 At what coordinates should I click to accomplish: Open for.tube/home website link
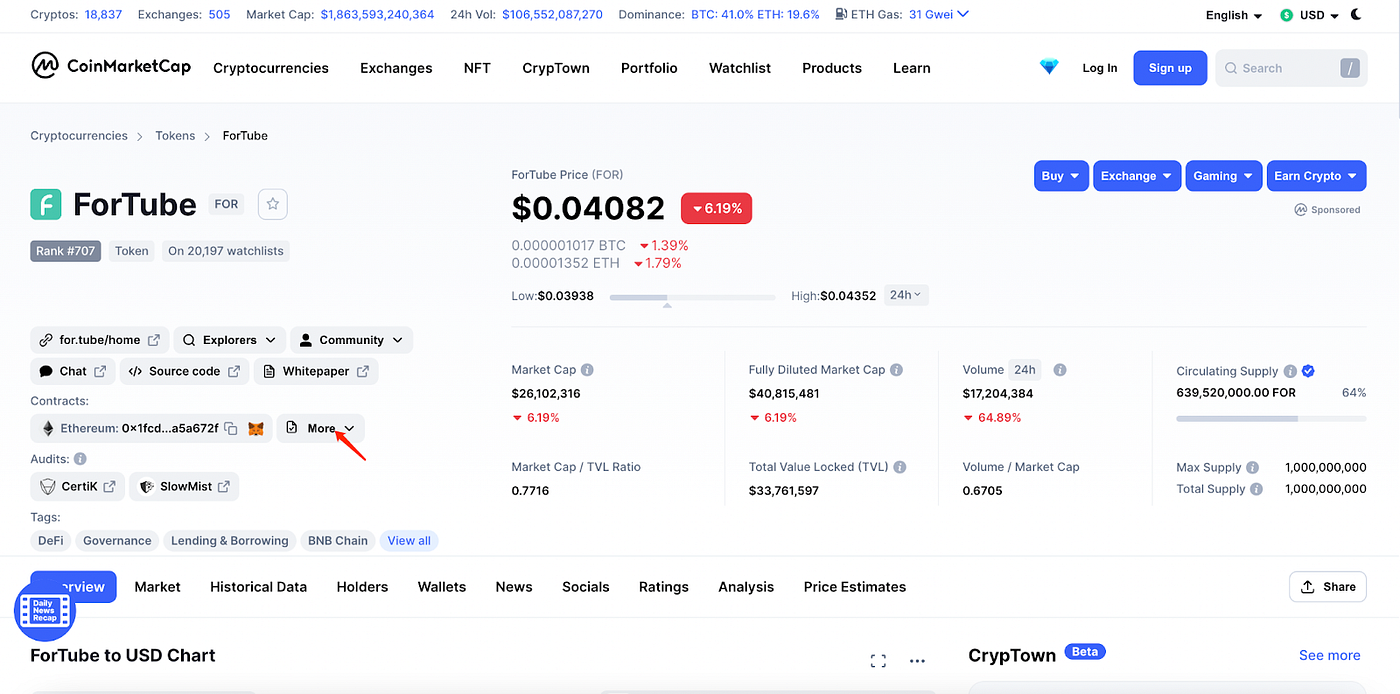pyautogui.click(x=100, y=340)
